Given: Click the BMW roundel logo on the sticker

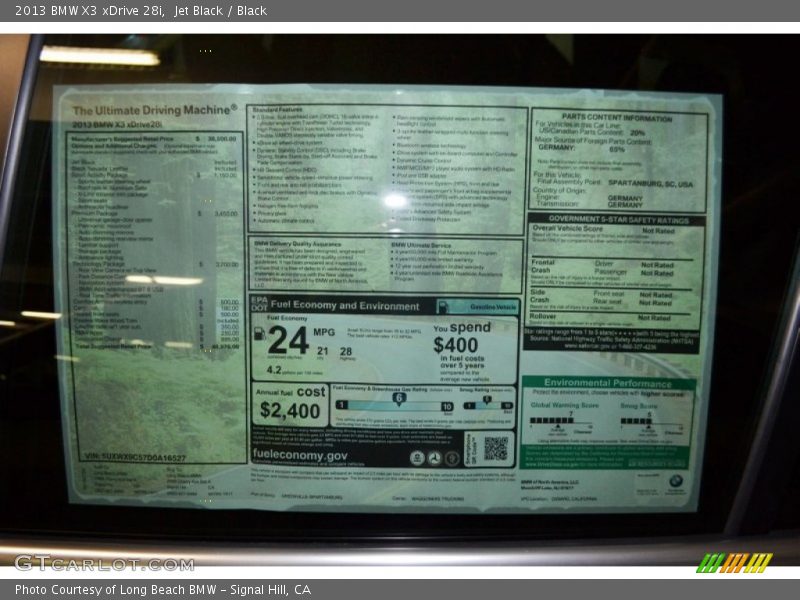Looking at the screenshot, I should (676, 481).
